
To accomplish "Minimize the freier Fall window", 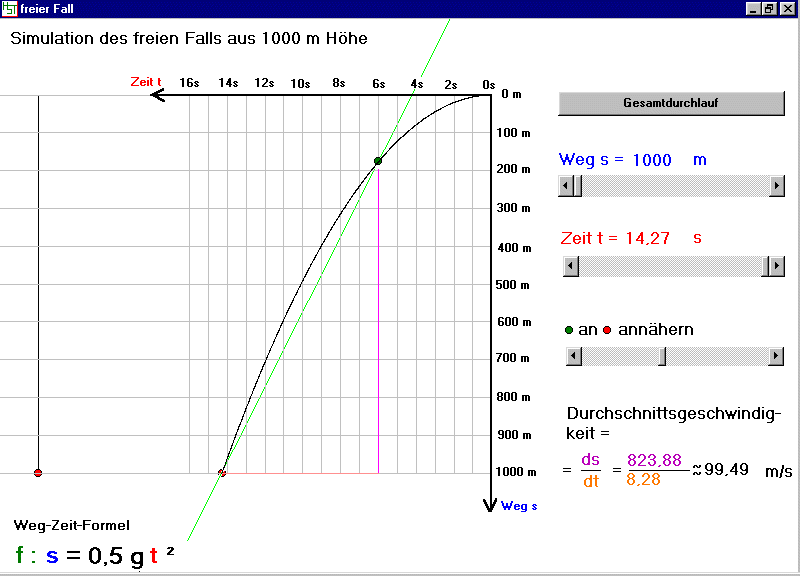I will 753,9.
